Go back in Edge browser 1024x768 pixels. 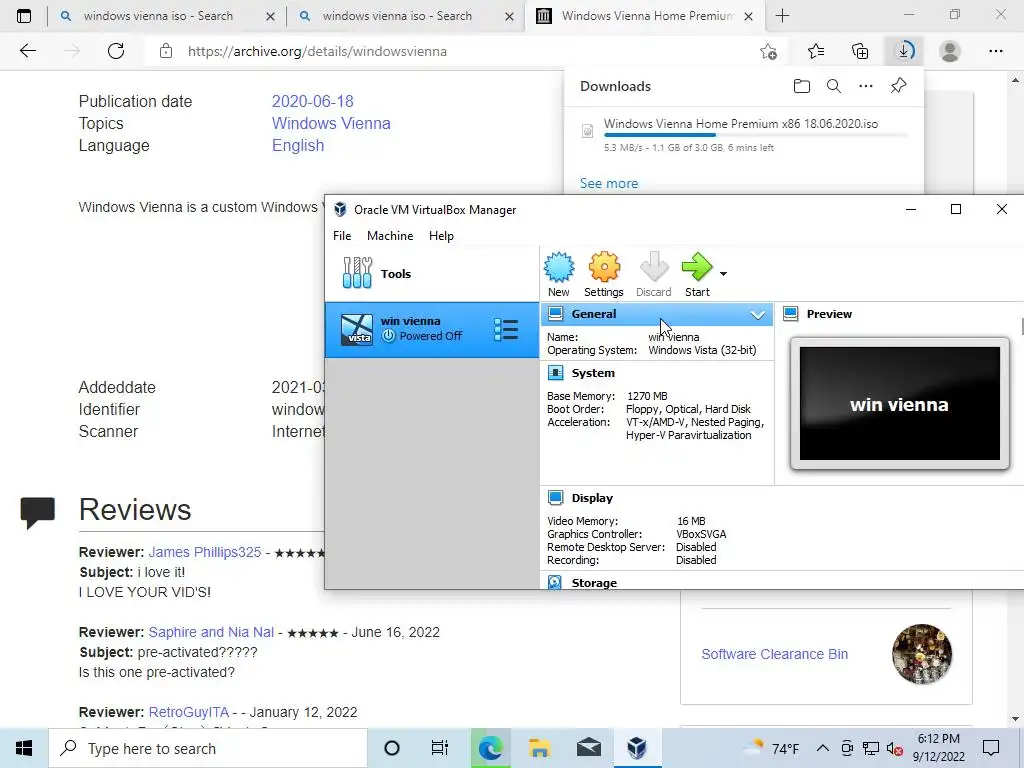coord(27,51)
